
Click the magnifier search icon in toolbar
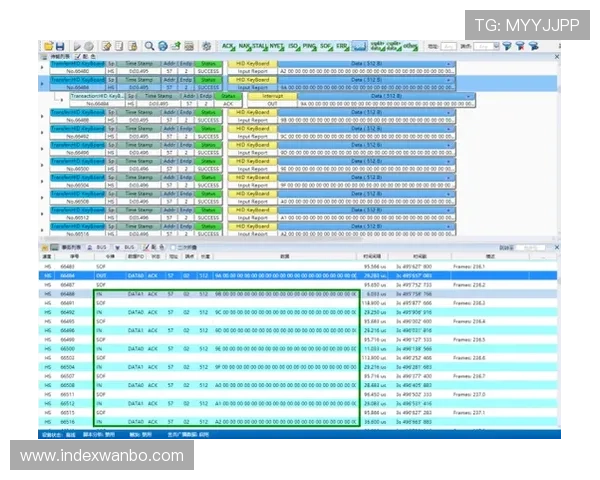(x=149, y=47)
